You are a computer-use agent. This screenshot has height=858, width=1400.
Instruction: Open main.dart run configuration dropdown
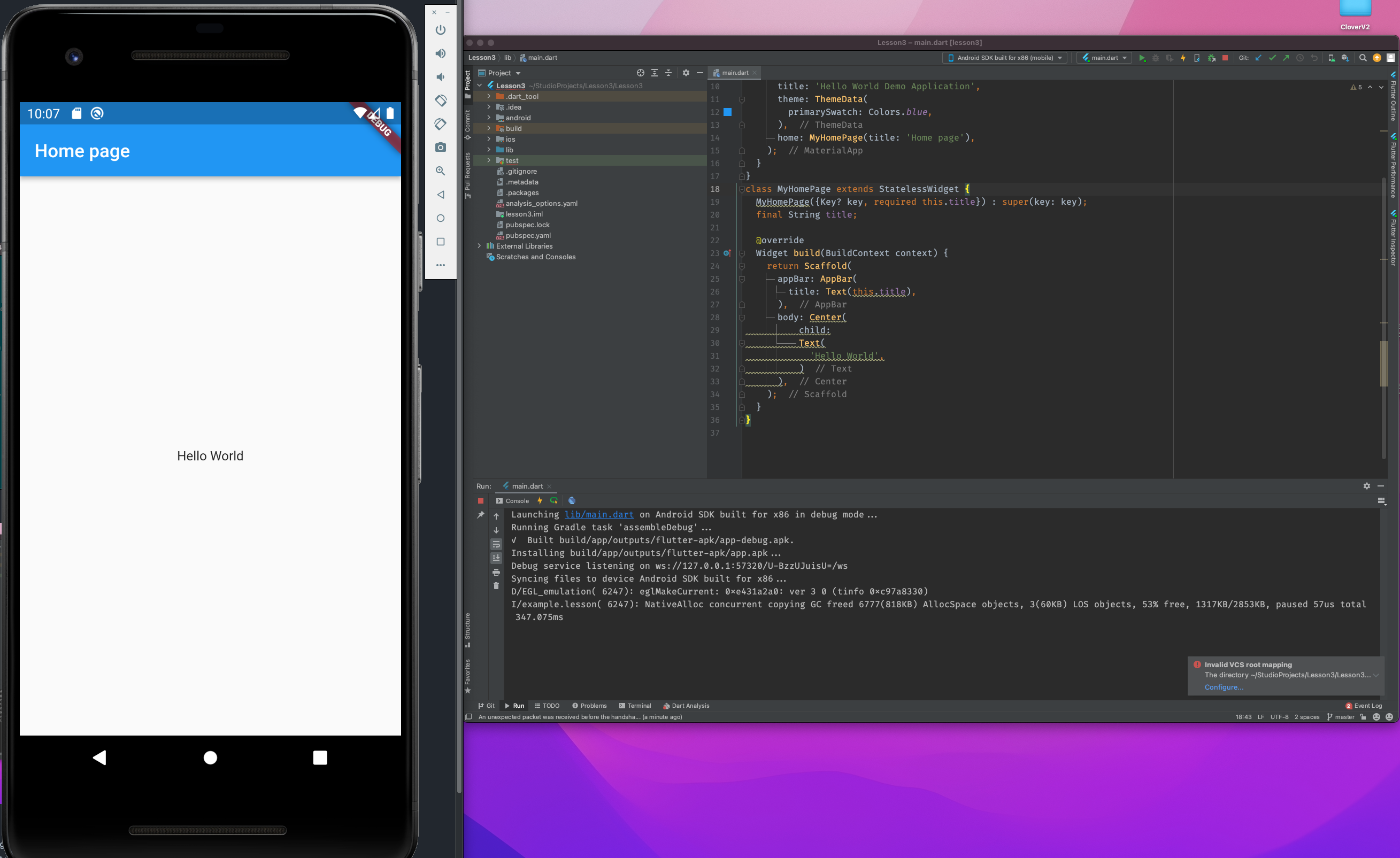[x=1104, y=58]
